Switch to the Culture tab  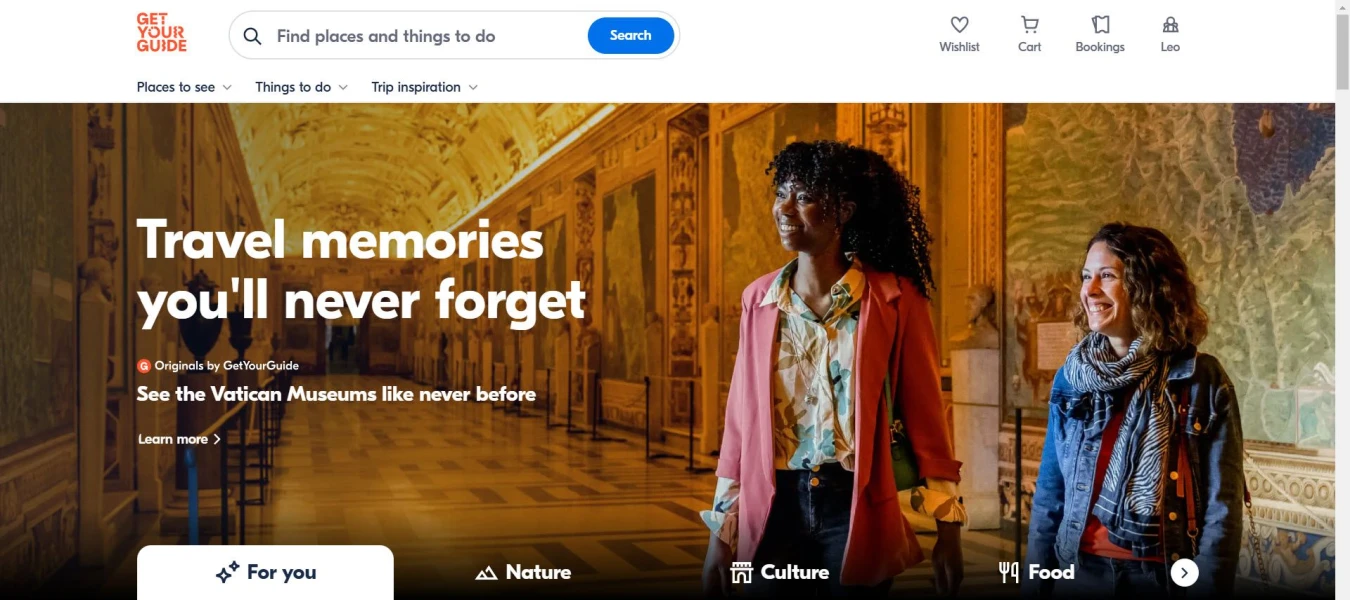coord(780,572)
